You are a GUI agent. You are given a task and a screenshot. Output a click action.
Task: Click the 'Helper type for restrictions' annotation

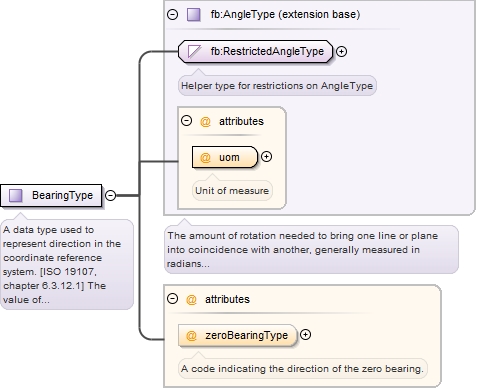(x=277, y=86)
